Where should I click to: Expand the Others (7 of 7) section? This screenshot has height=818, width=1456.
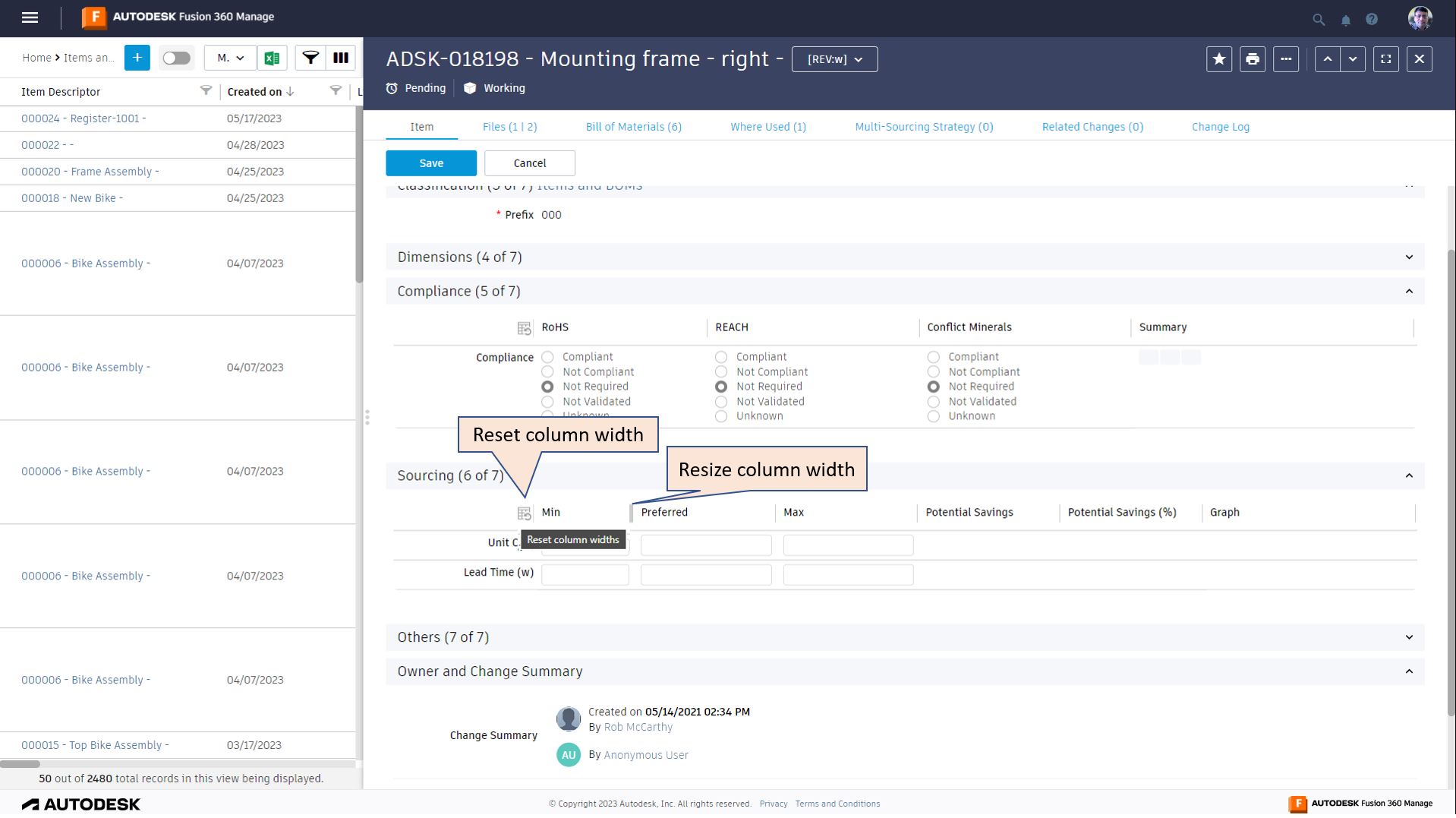coord(1409,638)
